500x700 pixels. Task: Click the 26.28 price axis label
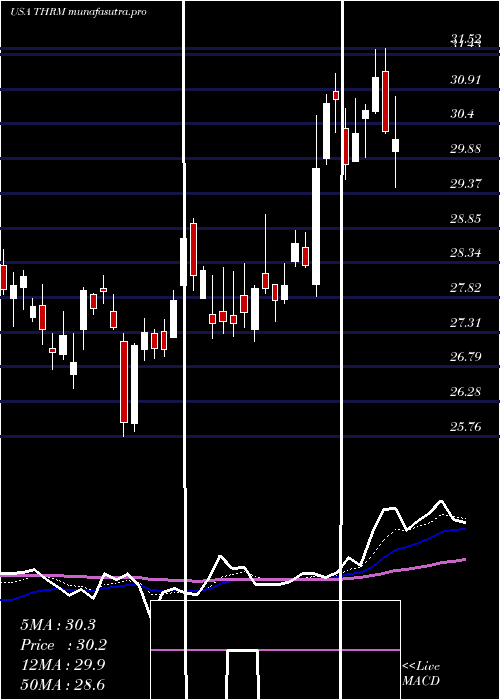pos(466,392)
